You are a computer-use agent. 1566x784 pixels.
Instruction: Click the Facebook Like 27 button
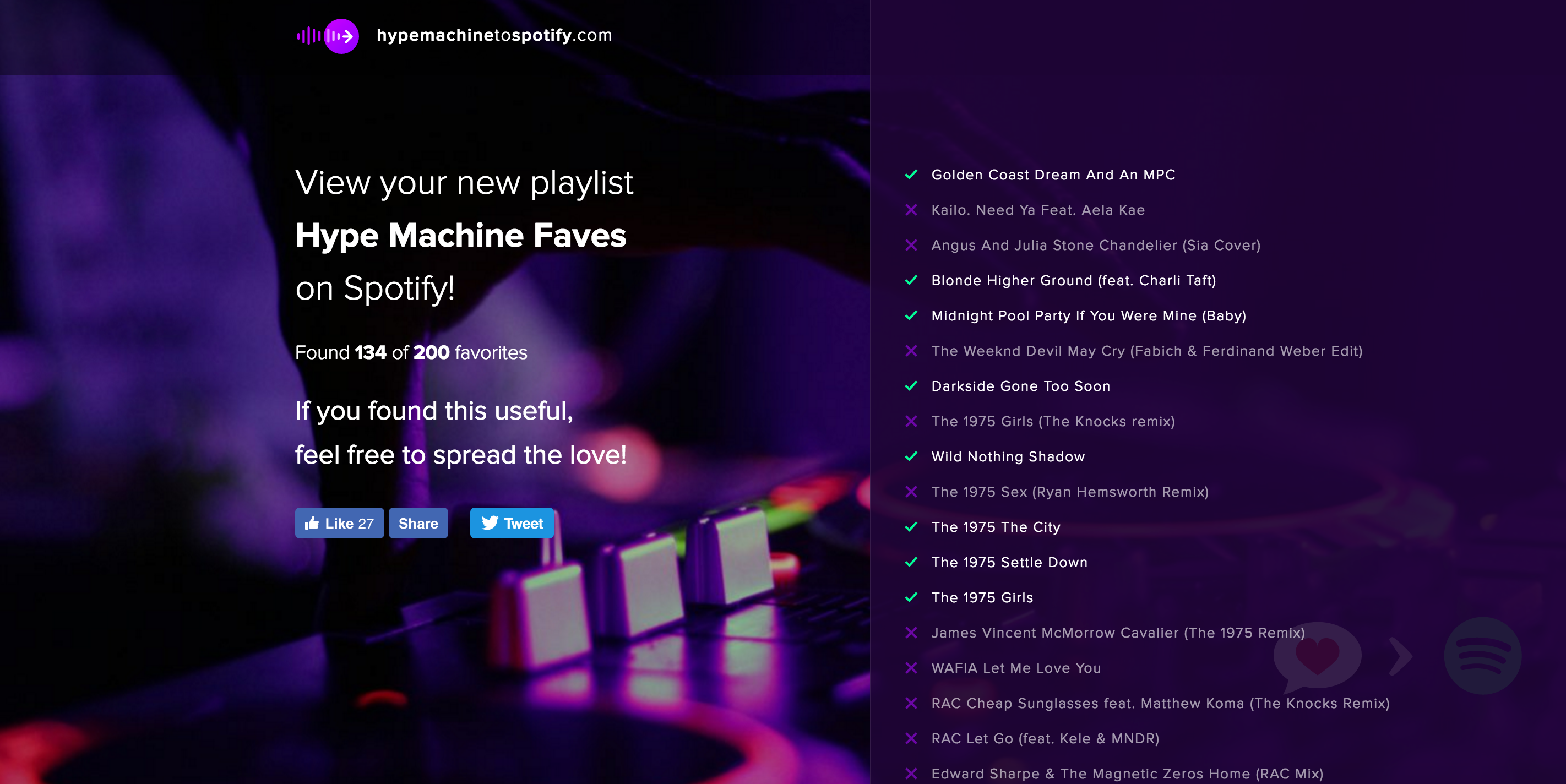pos(339,523)
